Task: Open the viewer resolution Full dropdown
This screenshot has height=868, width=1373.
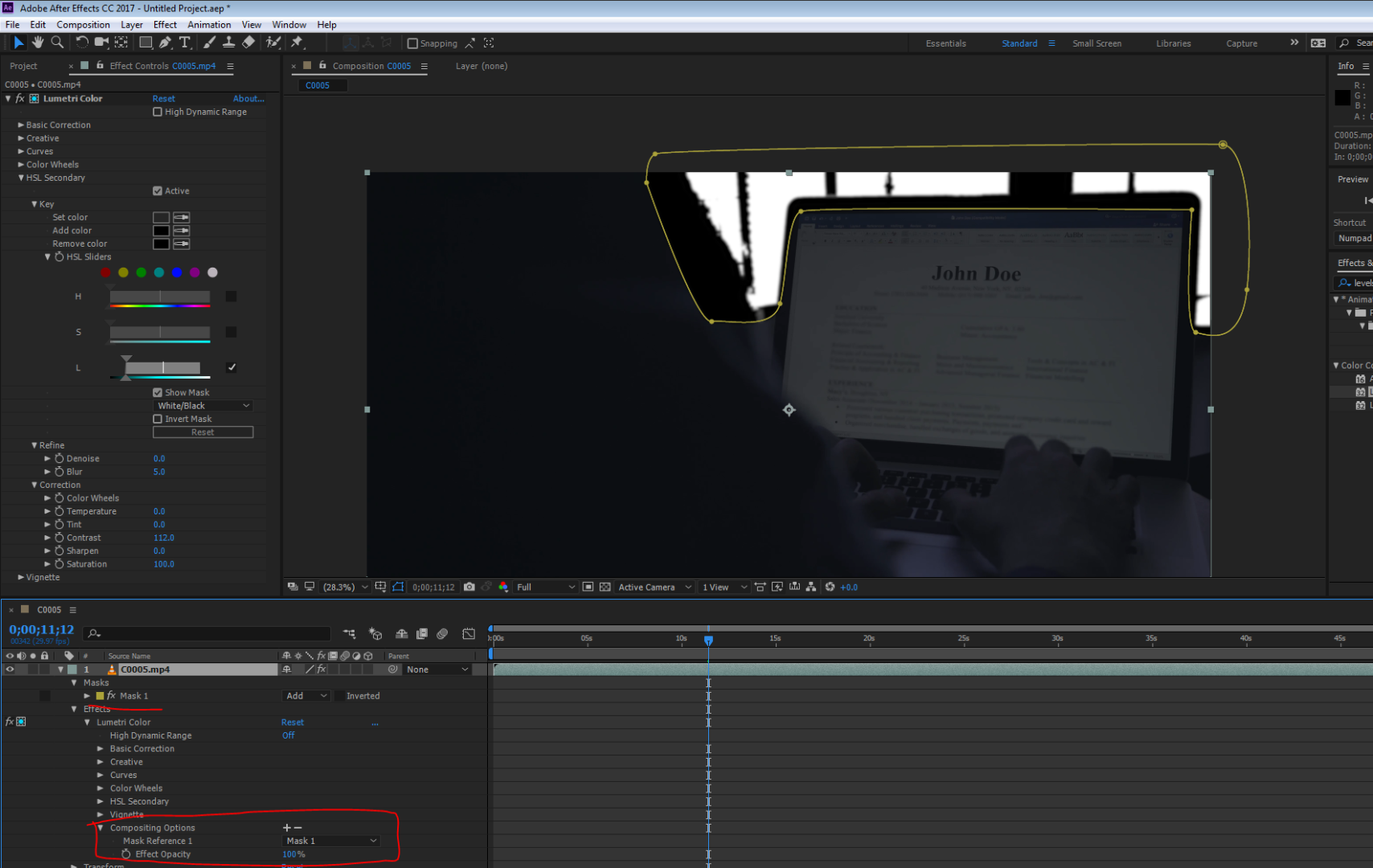Action: pos(546,588)
